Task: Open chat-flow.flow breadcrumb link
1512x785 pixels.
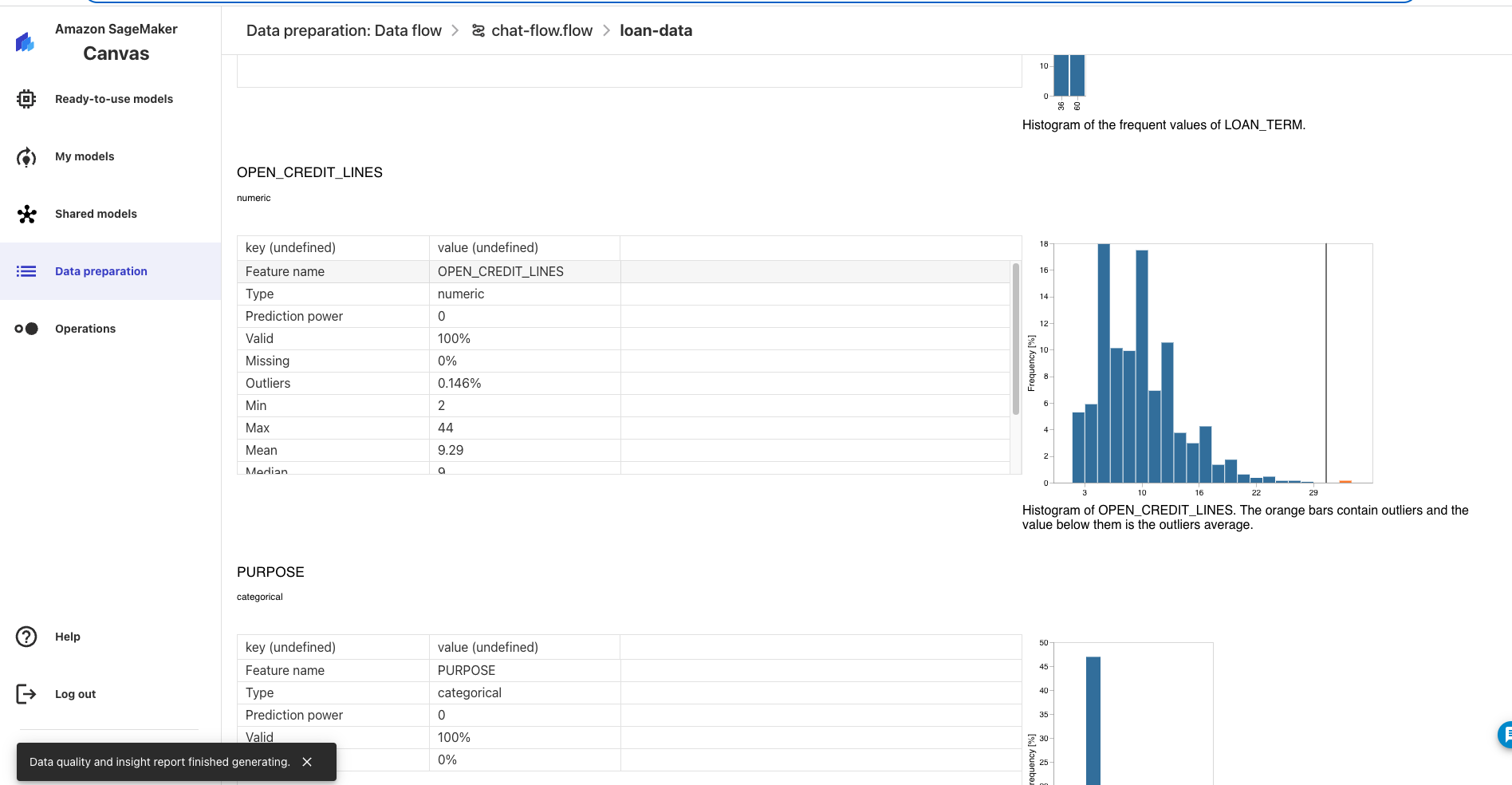Action: coord(541,30)
